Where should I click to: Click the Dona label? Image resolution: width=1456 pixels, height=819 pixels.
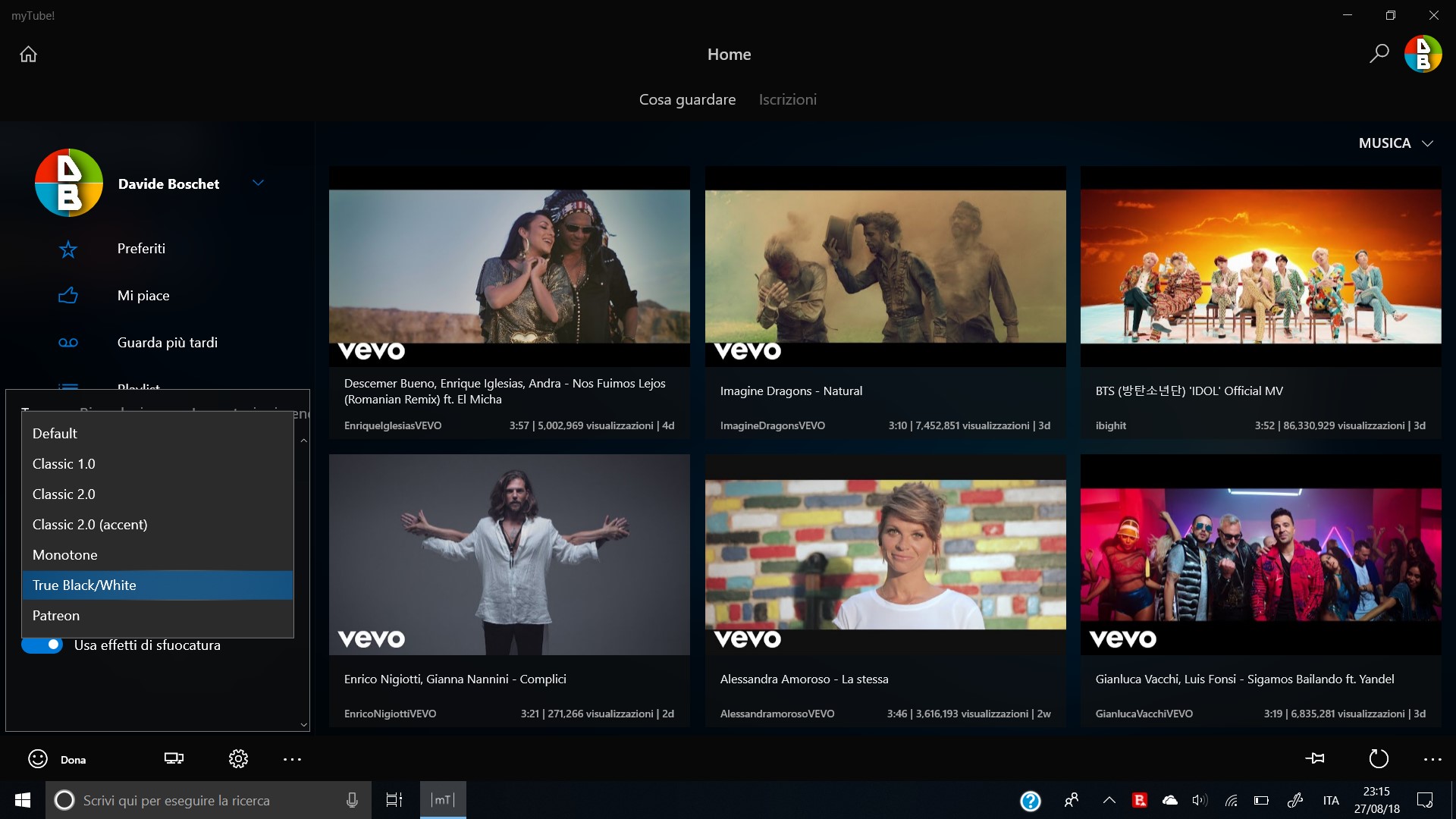(73, 760)
